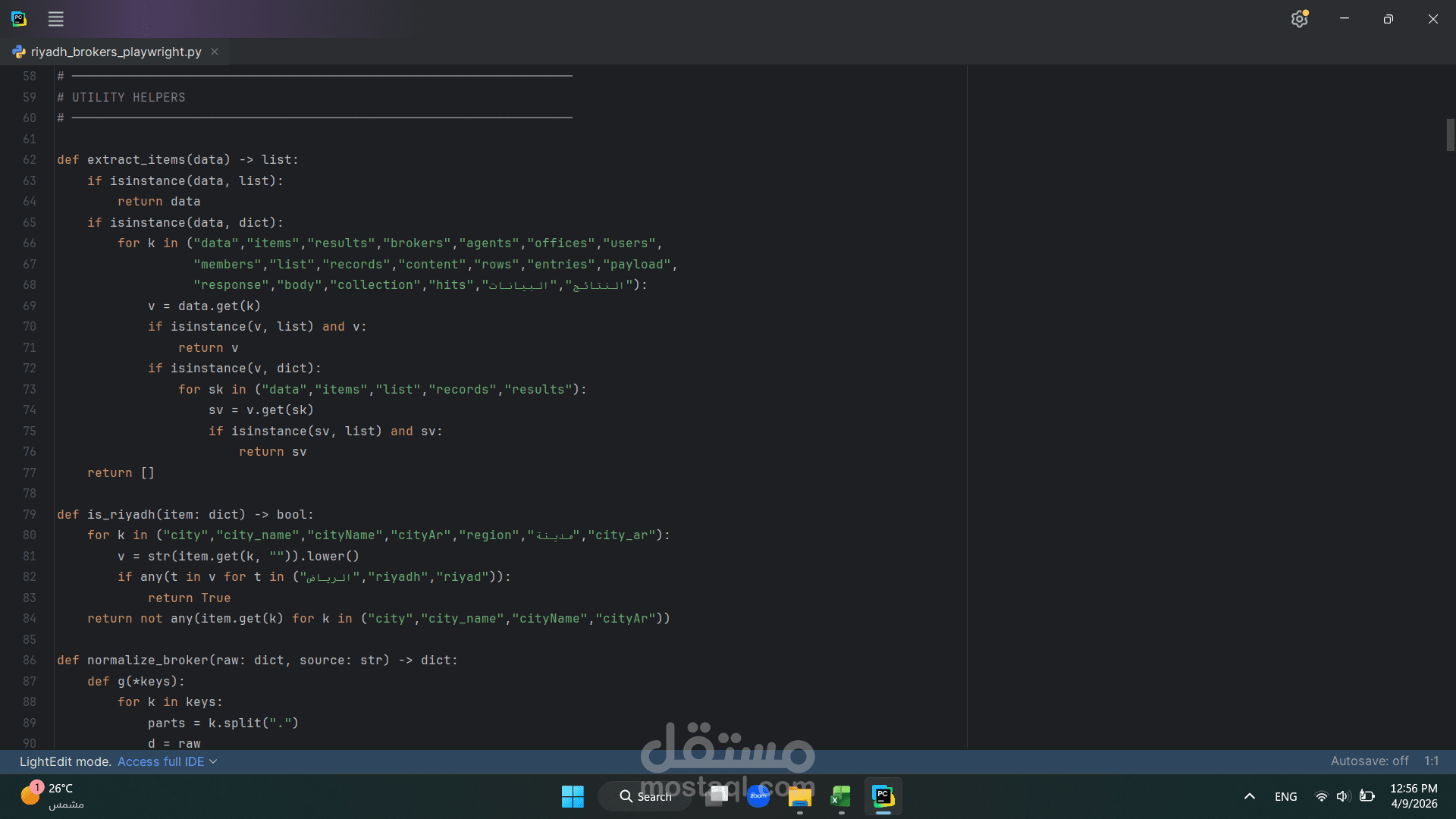
Task: Click the PyCharm logo icon in title bar
Action: pyautogui.click(x=19, y=19)
